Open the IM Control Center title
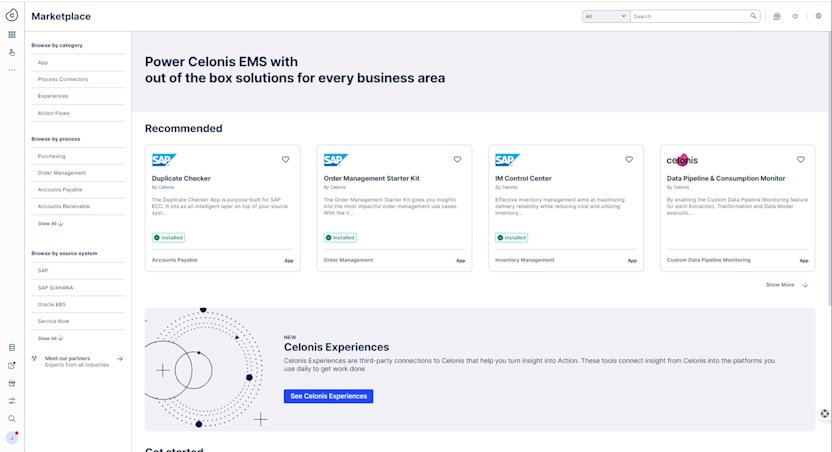The image size is (832, 452). (523, 178)
